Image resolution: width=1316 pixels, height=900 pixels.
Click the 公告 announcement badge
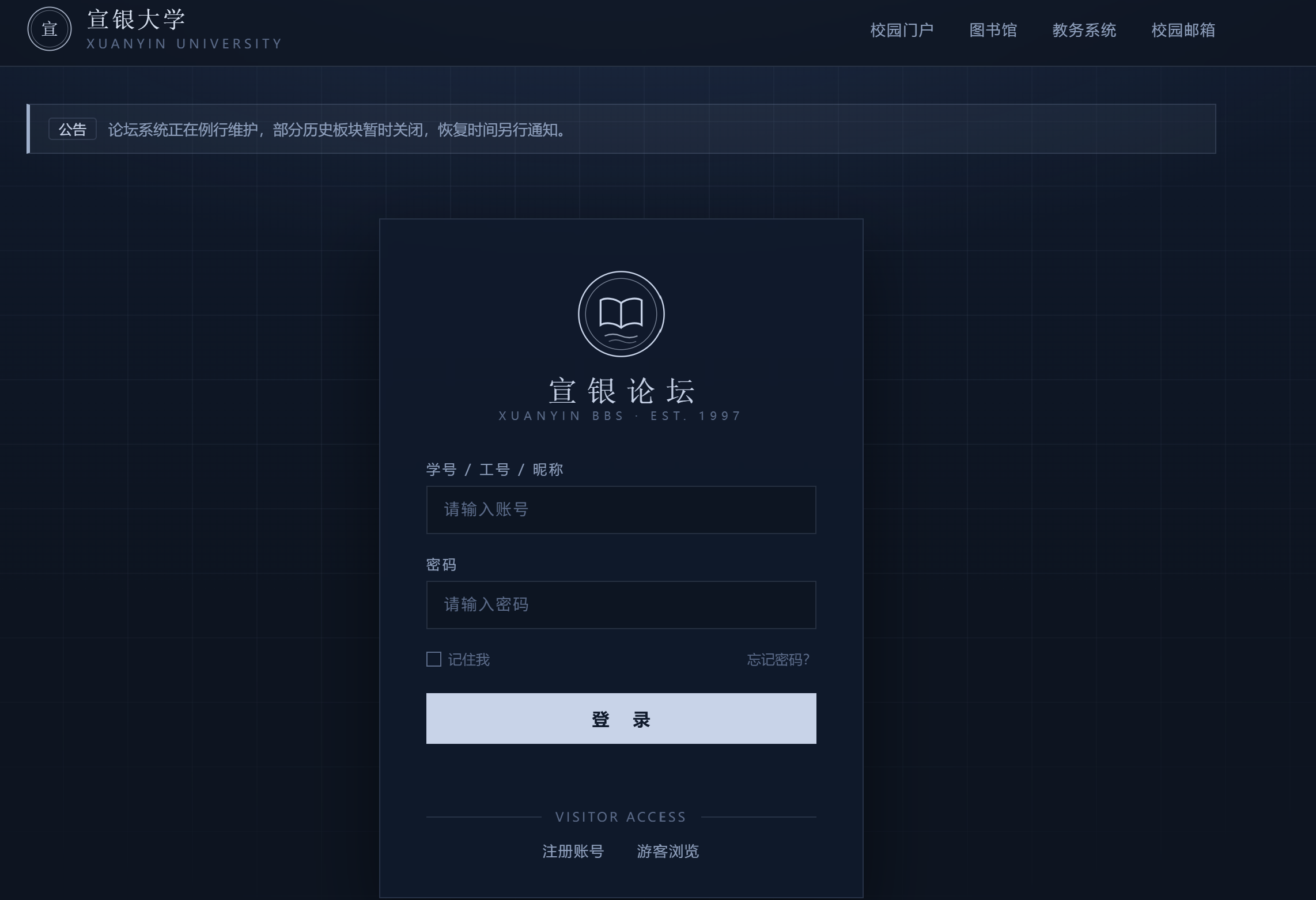click(72, 129)
